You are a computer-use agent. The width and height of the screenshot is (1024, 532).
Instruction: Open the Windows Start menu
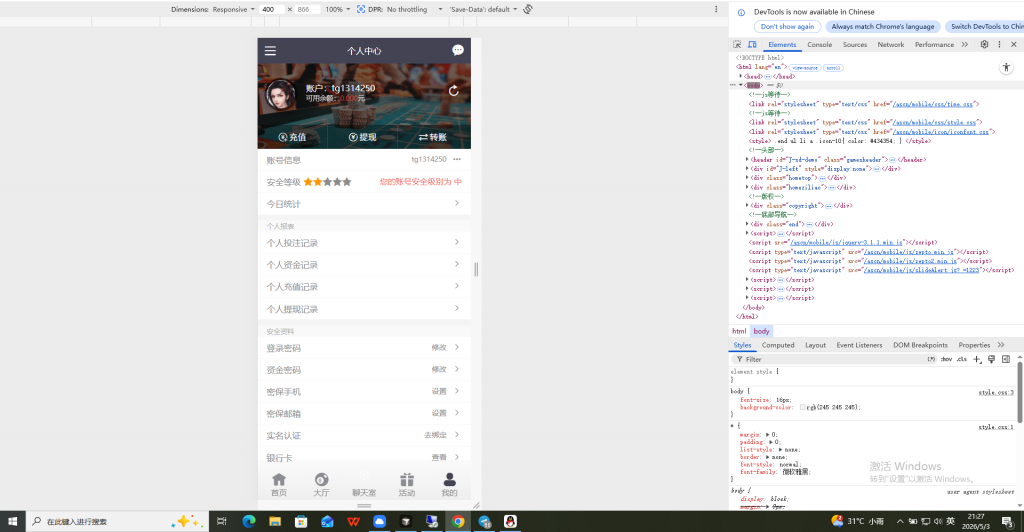tap(12, 521)
